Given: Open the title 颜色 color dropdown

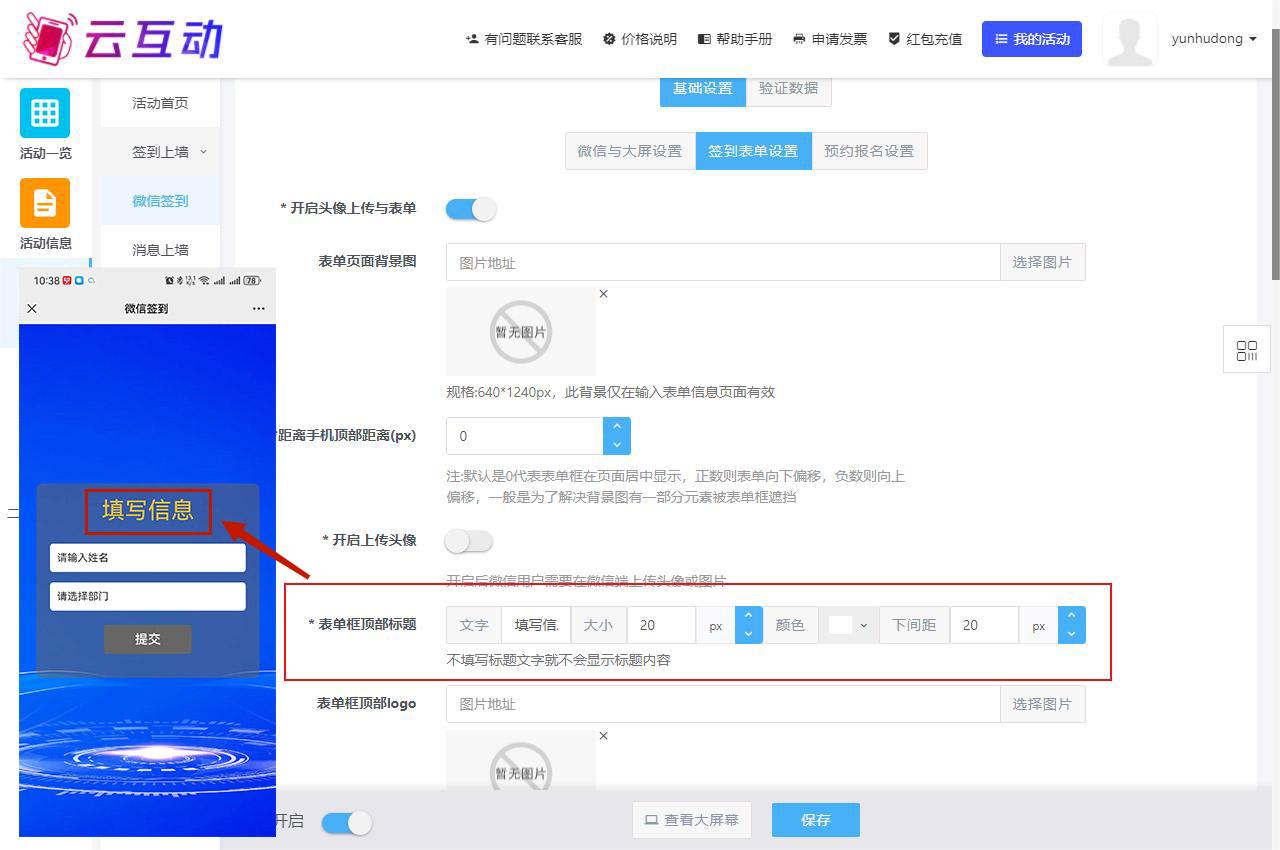Looking at the screenshot, I should click(849, 625).
